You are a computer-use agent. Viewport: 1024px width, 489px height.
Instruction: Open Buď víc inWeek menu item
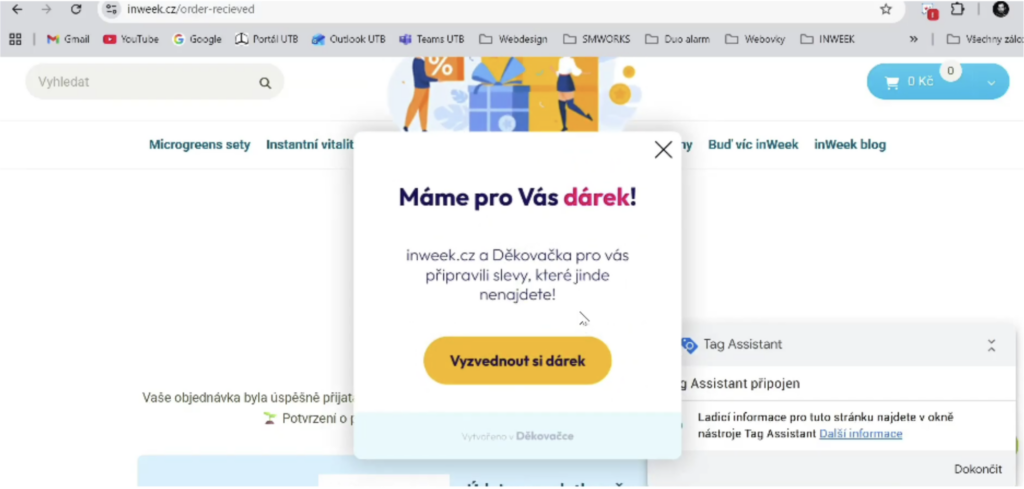click(753, 145)
